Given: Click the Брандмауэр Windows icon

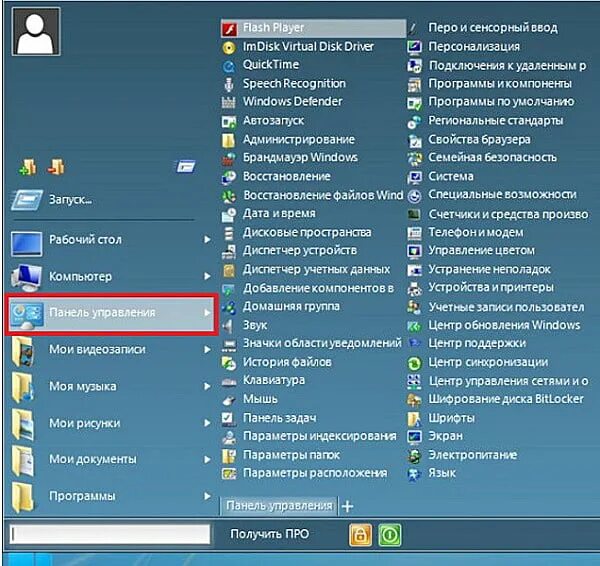Looking at the screenshot, I should (x=229, y=158).
